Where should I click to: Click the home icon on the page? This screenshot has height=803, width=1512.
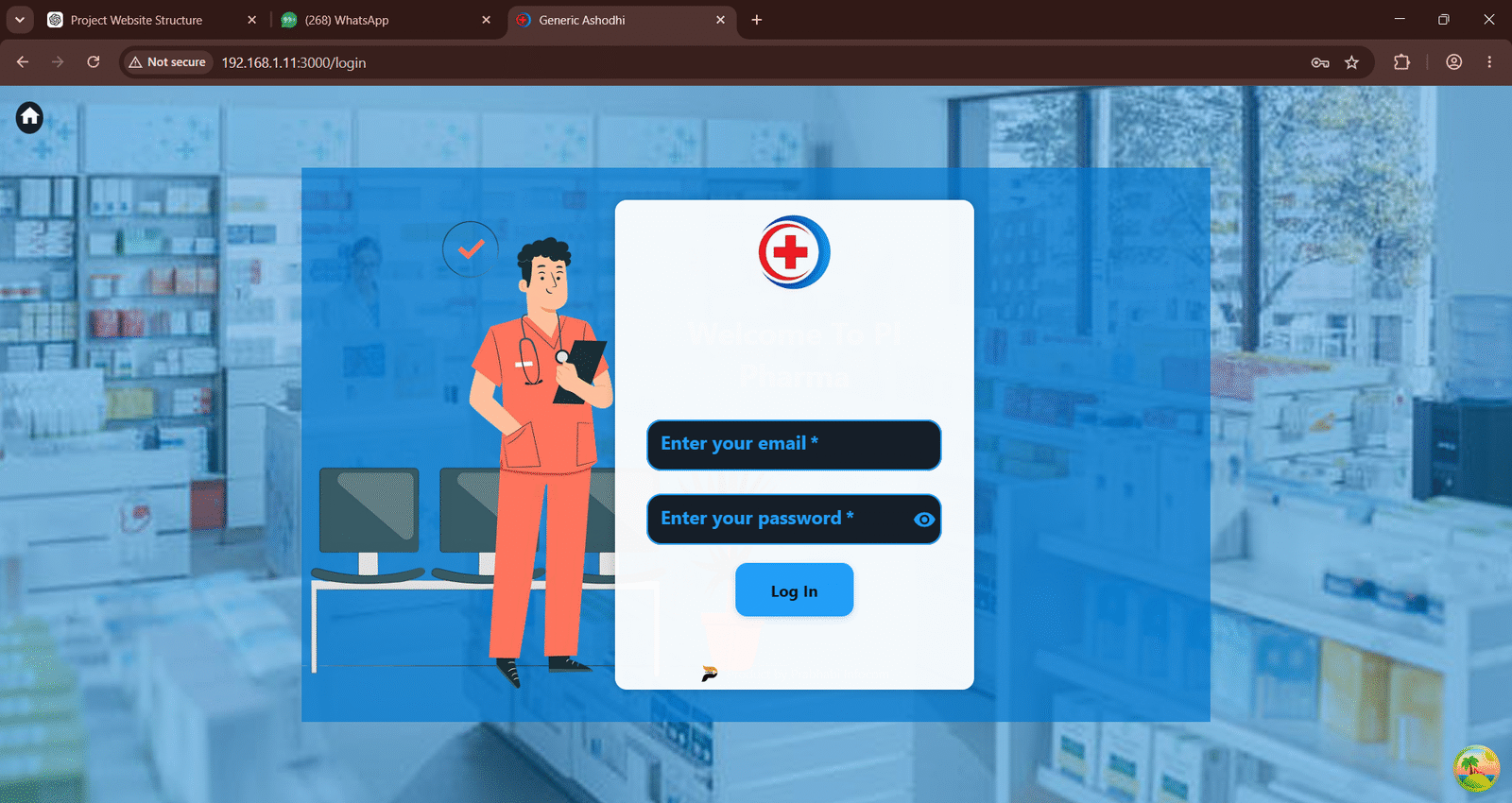click(29, 117)
